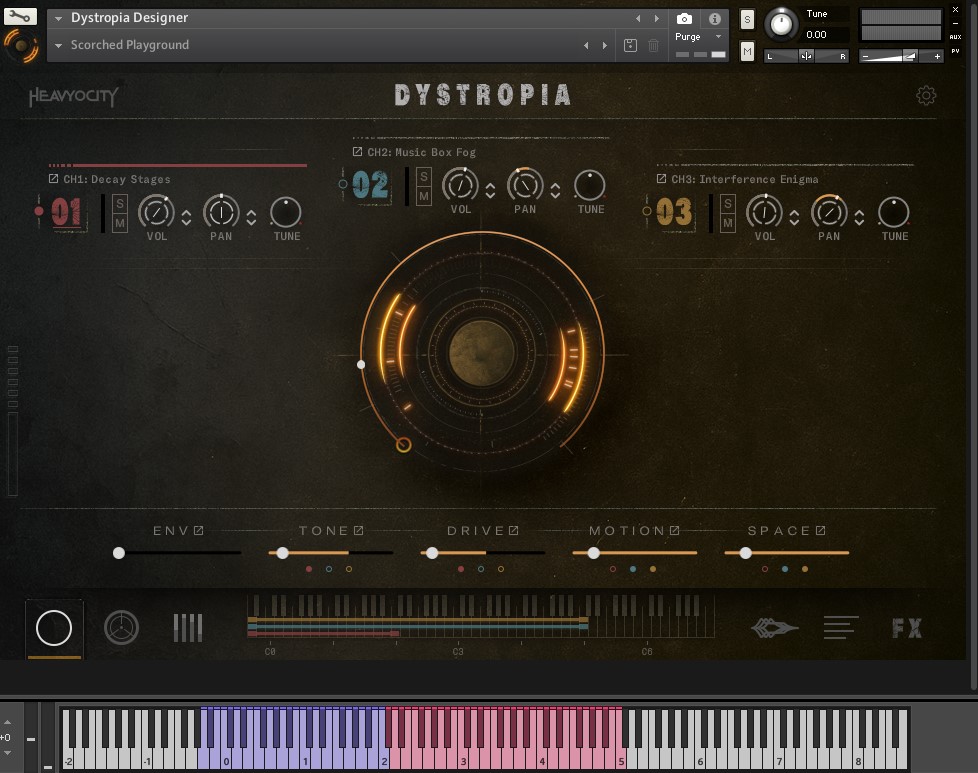Open the three-way macro wheel page icon

pyautogui.click(x=122, y=628)
